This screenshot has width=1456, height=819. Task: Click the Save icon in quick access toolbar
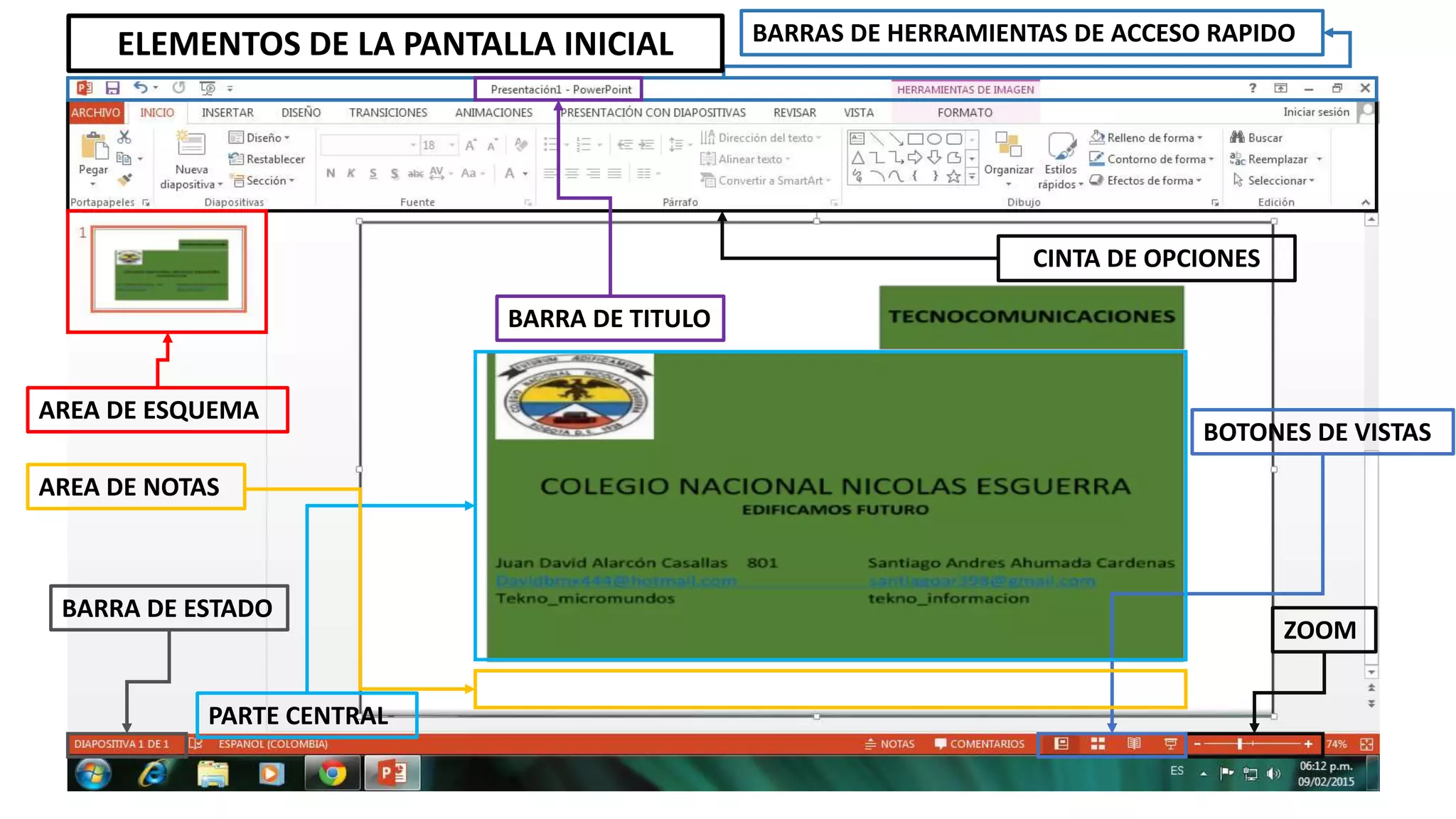click(112, 88)
